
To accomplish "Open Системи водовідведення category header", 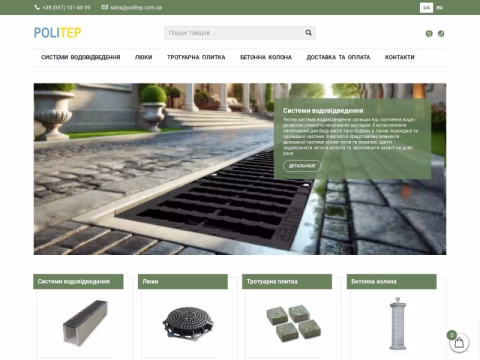I will click(78, 282).
